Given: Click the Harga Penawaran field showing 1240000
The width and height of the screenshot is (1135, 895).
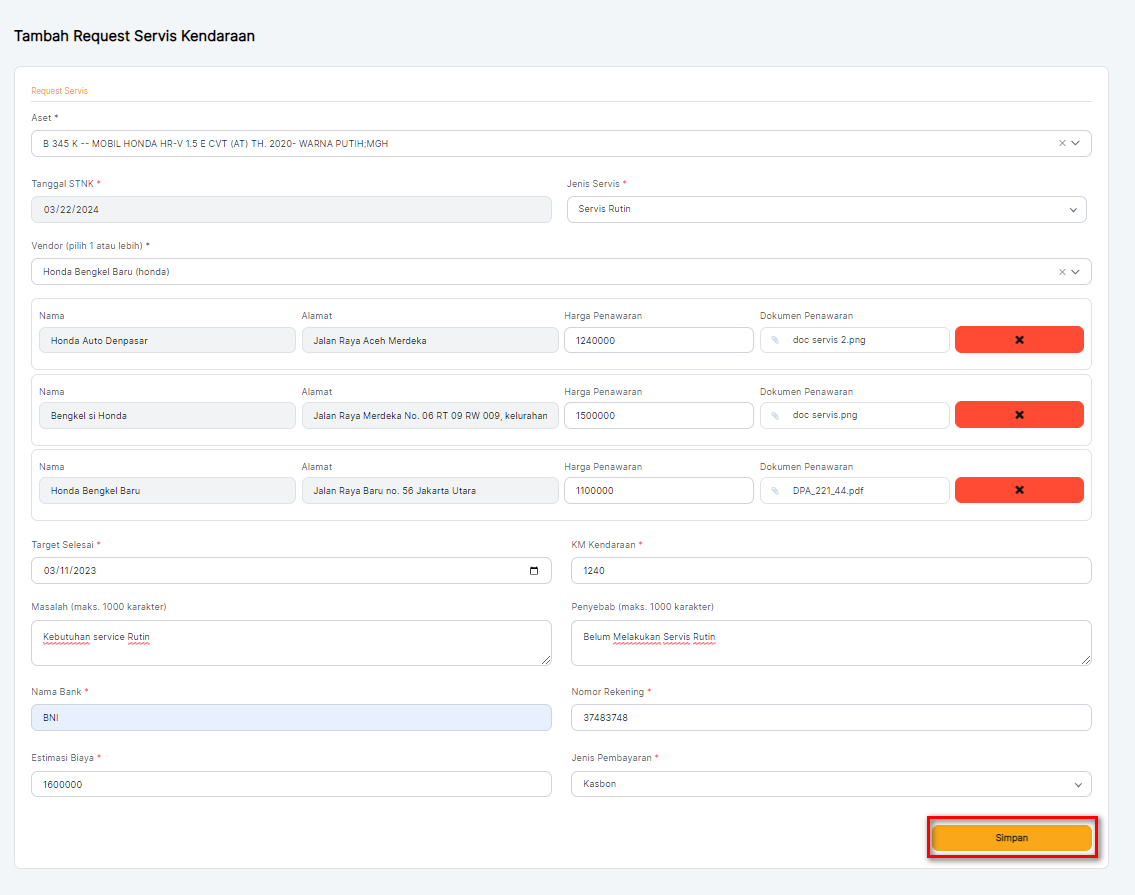Looking at the screenshot, I should click(x=658, y=340).
